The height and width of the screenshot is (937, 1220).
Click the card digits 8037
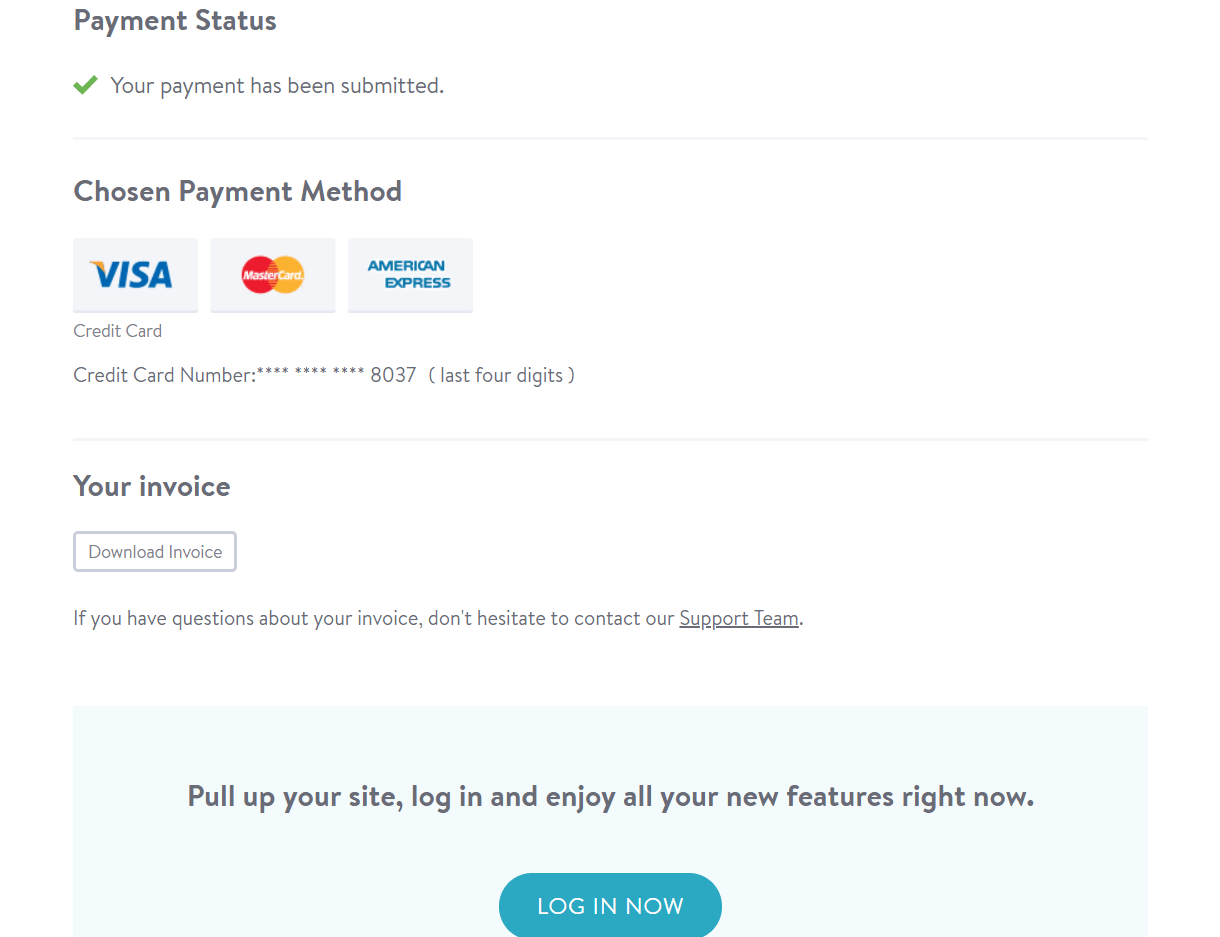tap(393, 376)
